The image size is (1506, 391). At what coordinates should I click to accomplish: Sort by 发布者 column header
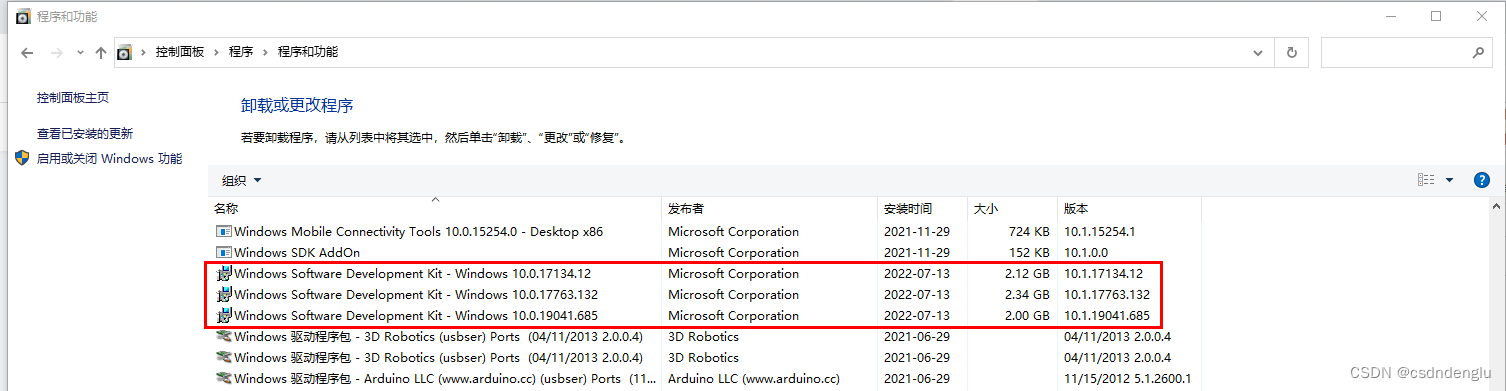(x=770, y=209)
